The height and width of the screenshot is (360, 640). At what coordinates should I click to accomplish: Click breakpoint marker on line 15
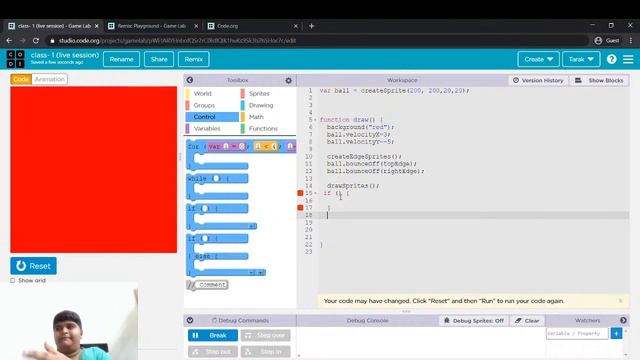[300, 193]
